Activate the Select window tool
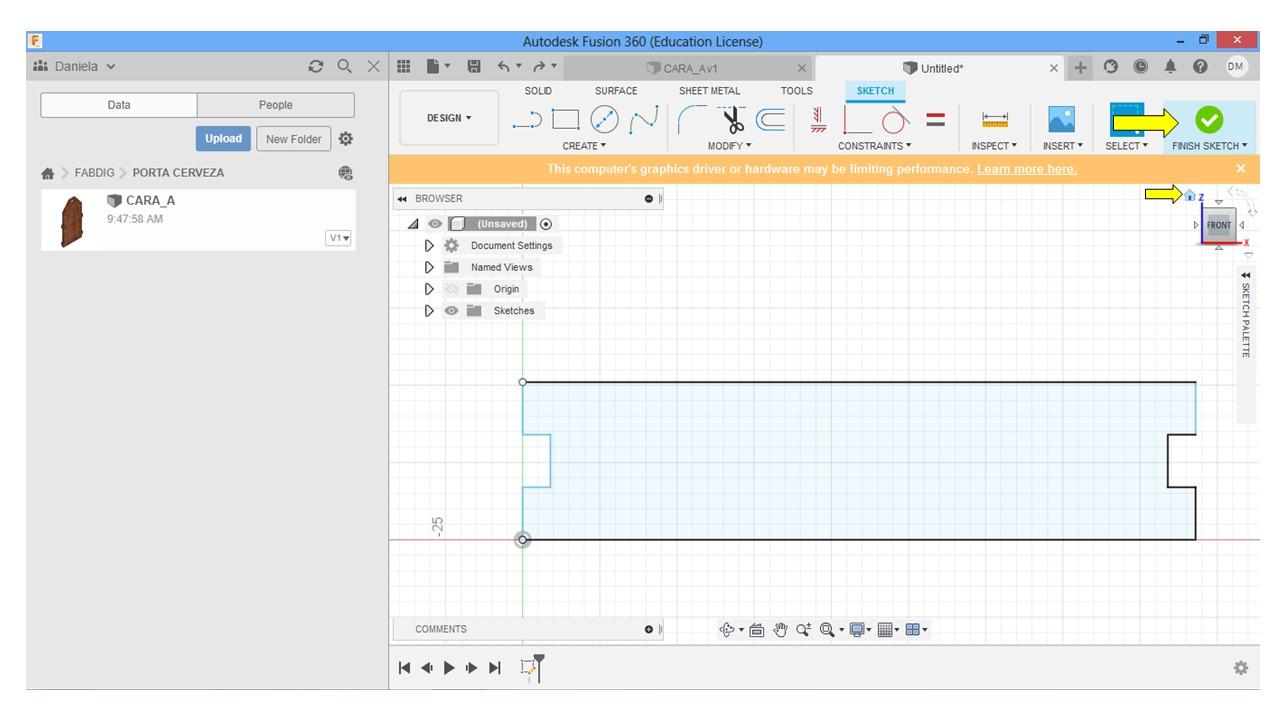Image resolution: width=1280 pixels, height=720 pixels. pos(1127,120)
